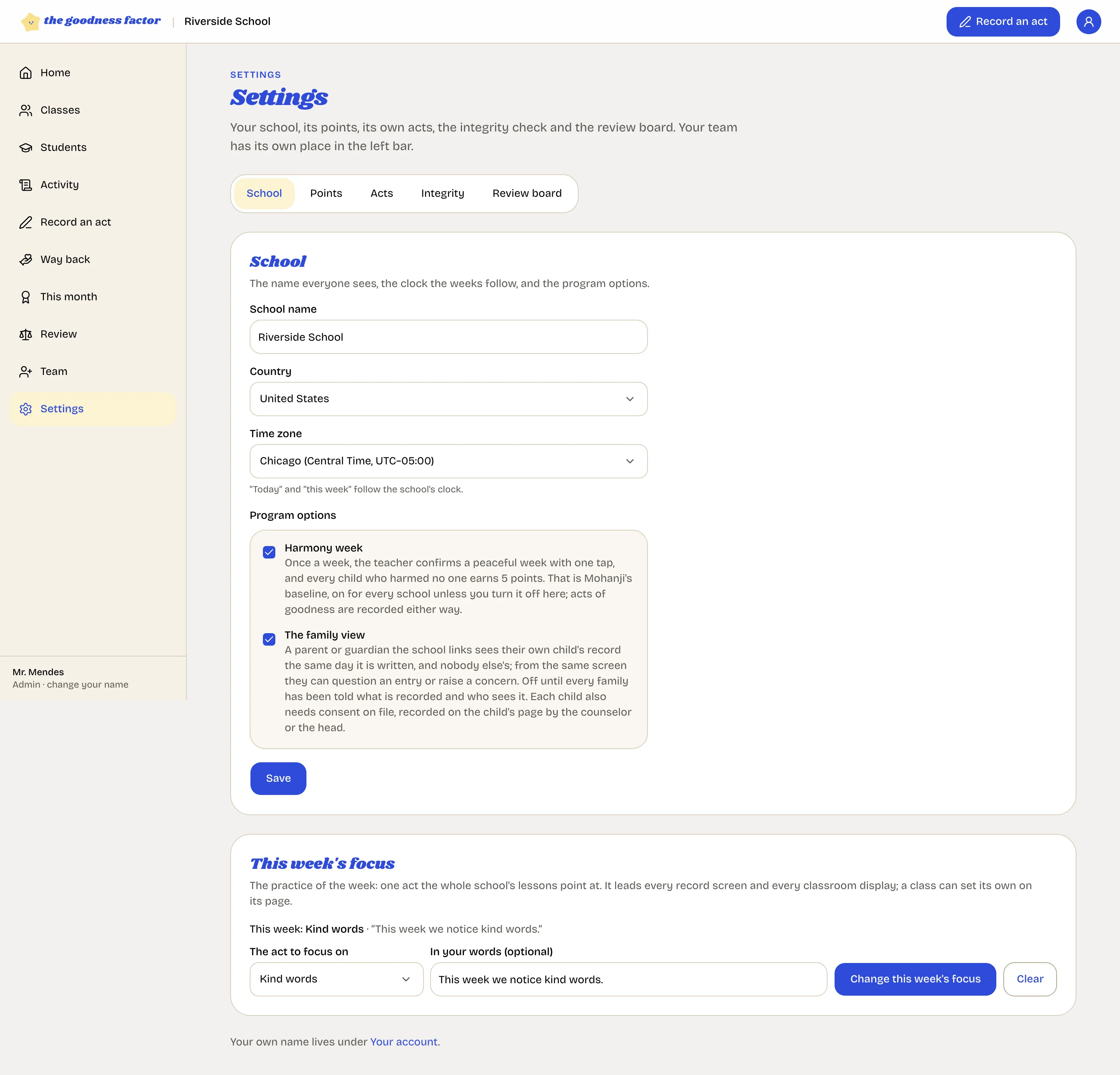Open Students in the sidebar
The height and width of the screenshot is (1075, 1120).
[x=93, y=147]
